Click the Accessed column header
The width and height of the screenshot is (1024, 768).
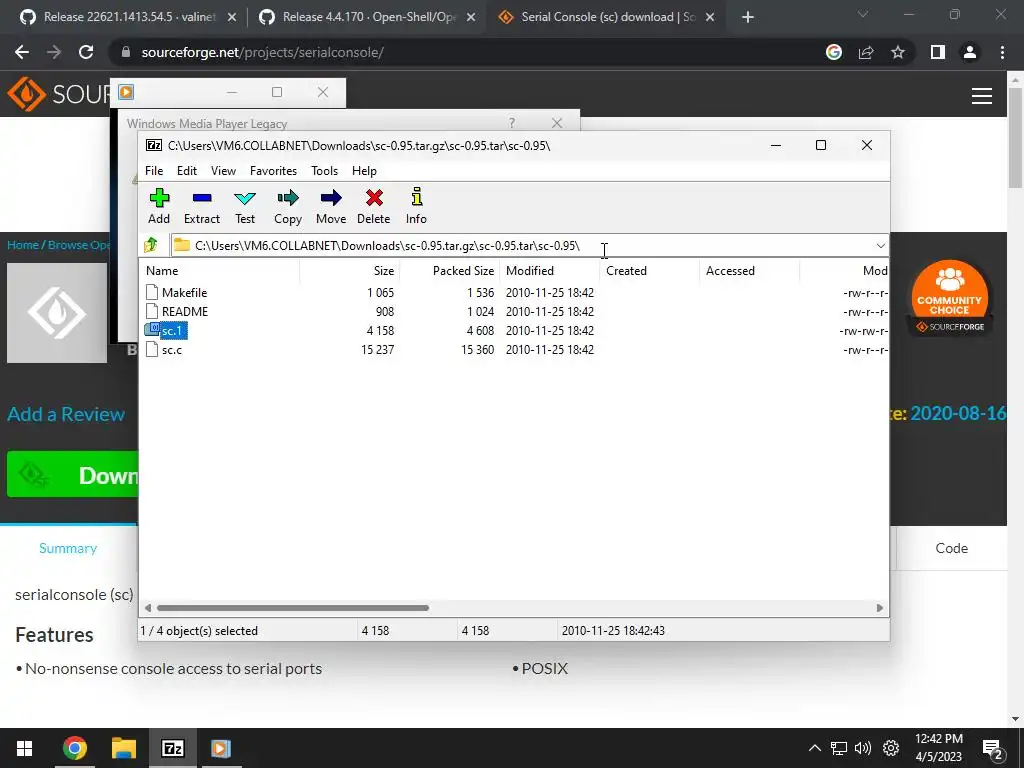pos(750,270)
